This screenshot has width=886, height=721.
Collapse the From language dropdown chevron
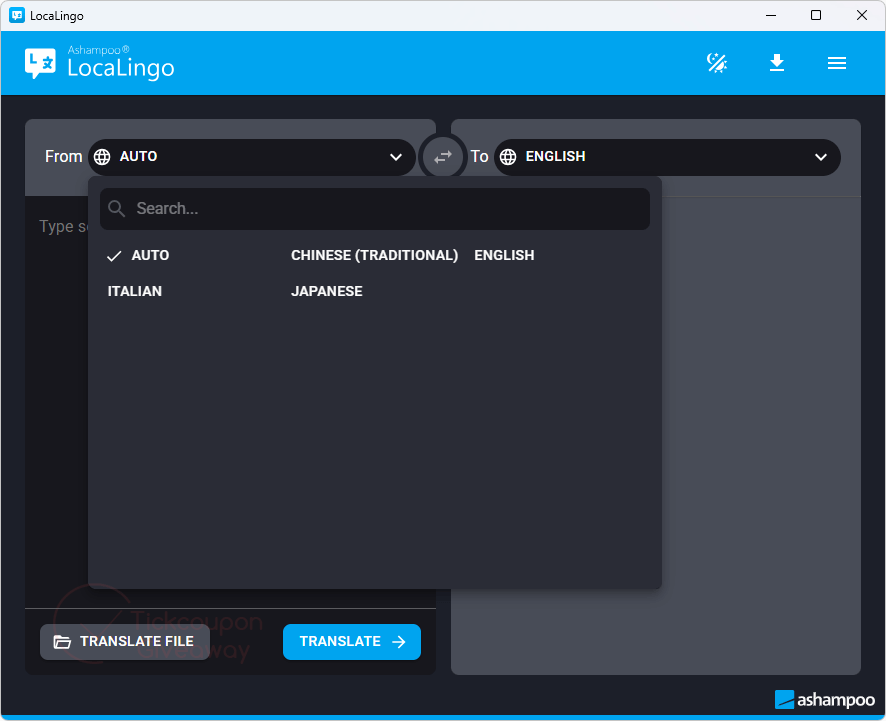(396, 157)
